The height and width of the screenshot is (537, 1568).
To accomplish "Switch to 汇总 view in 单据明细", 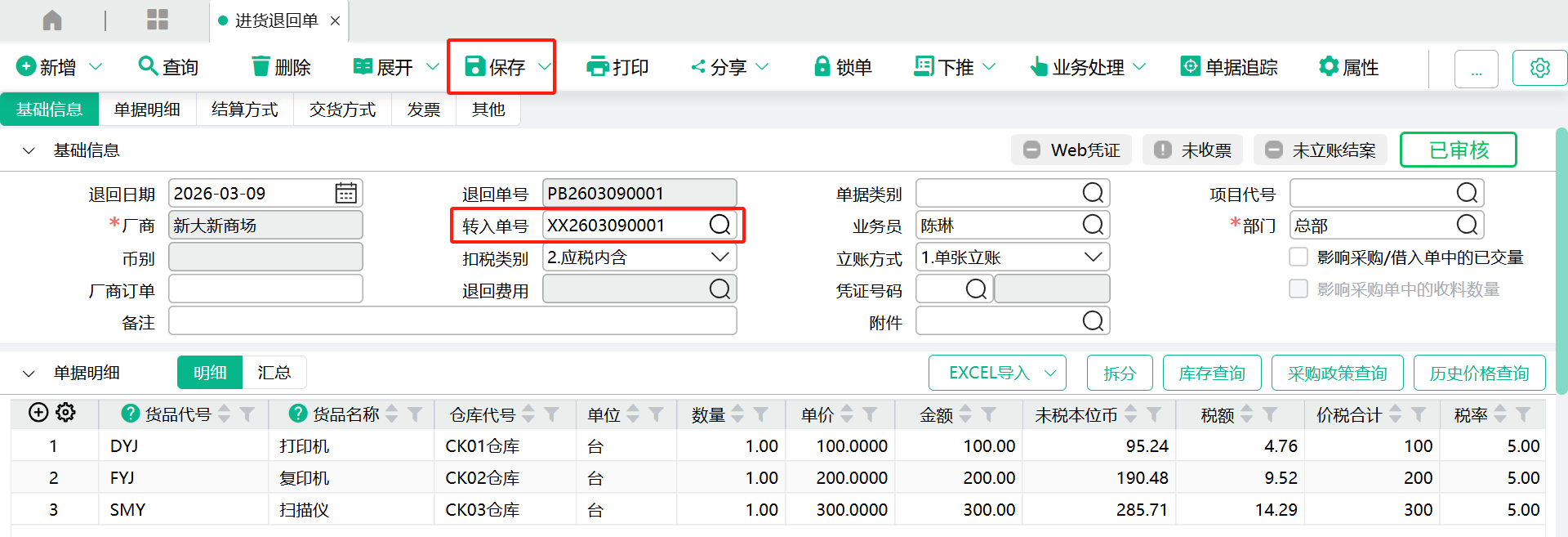I will click(x=274, y=373).
